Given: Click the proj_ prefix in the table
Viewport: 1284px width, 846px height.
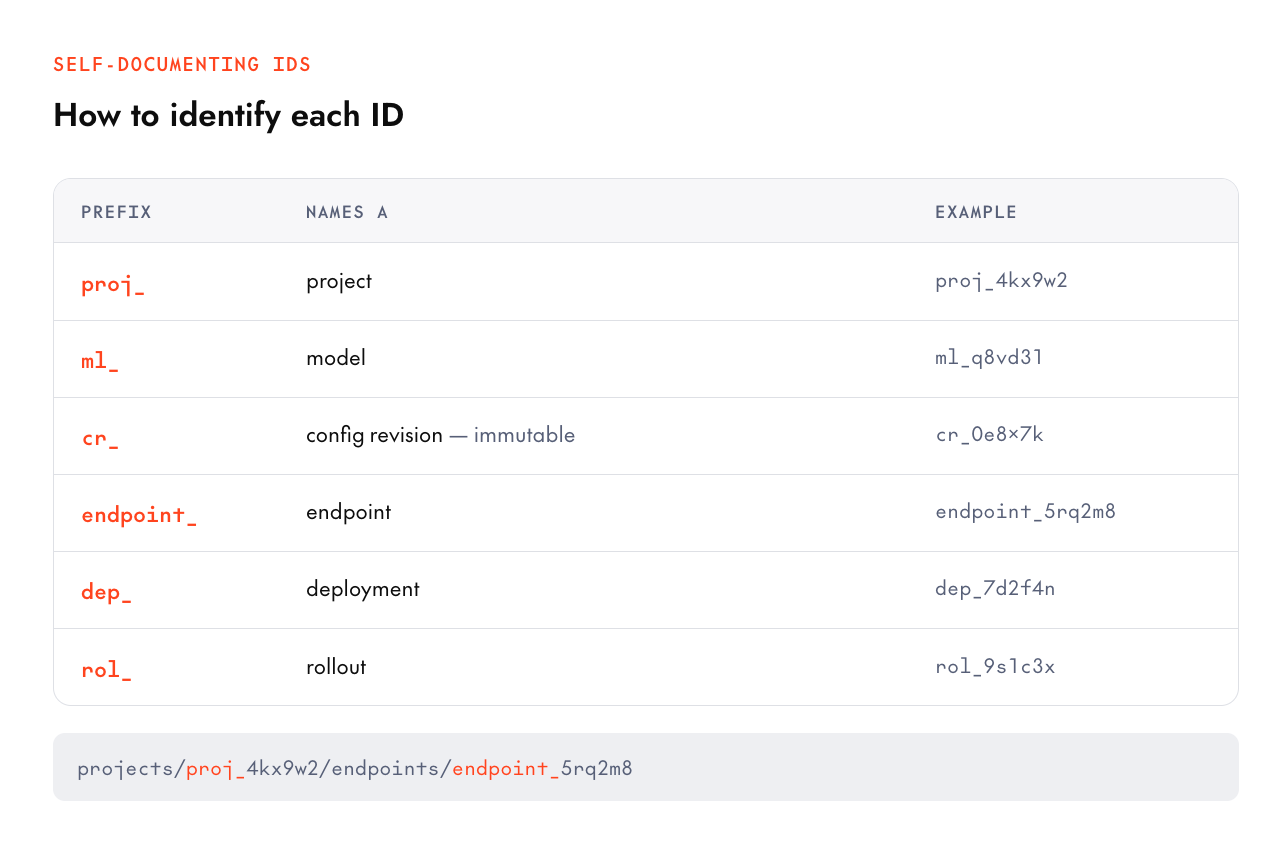Looking at the screenshot, I should [113, 284].
